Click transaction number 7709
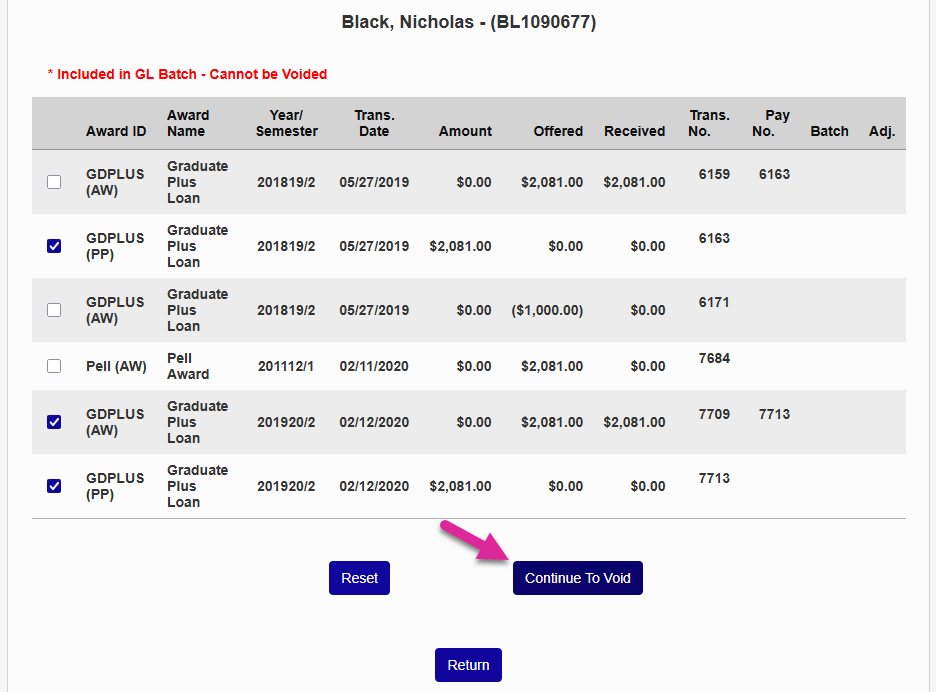The height and width of the screenshot is (692, 936). pos(714,414)
